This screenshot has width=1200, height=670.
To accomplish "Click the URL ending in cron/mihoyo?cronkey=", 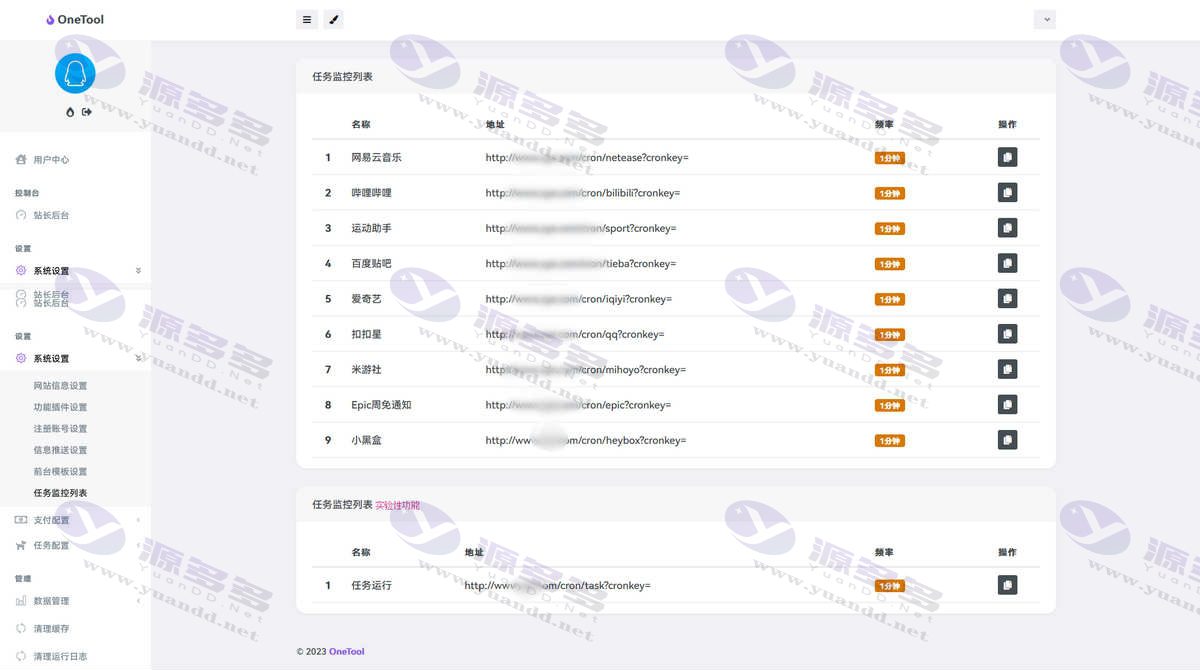I will (x=586, y=370).
